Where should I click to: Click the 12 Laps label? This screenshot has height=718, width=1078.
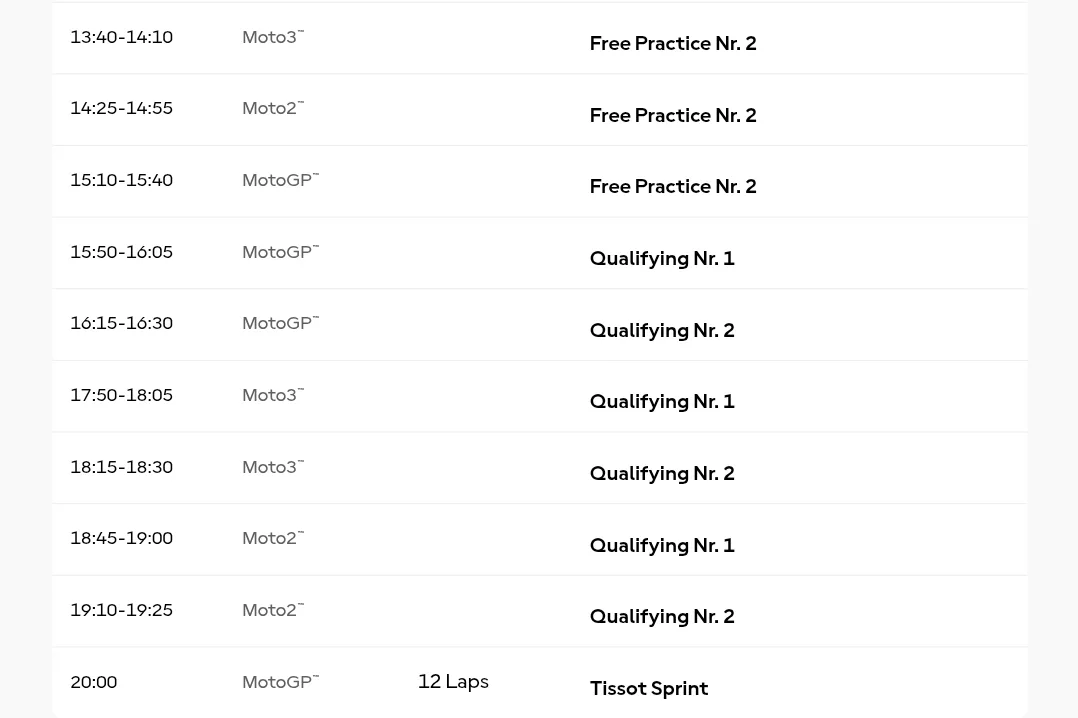453,682
